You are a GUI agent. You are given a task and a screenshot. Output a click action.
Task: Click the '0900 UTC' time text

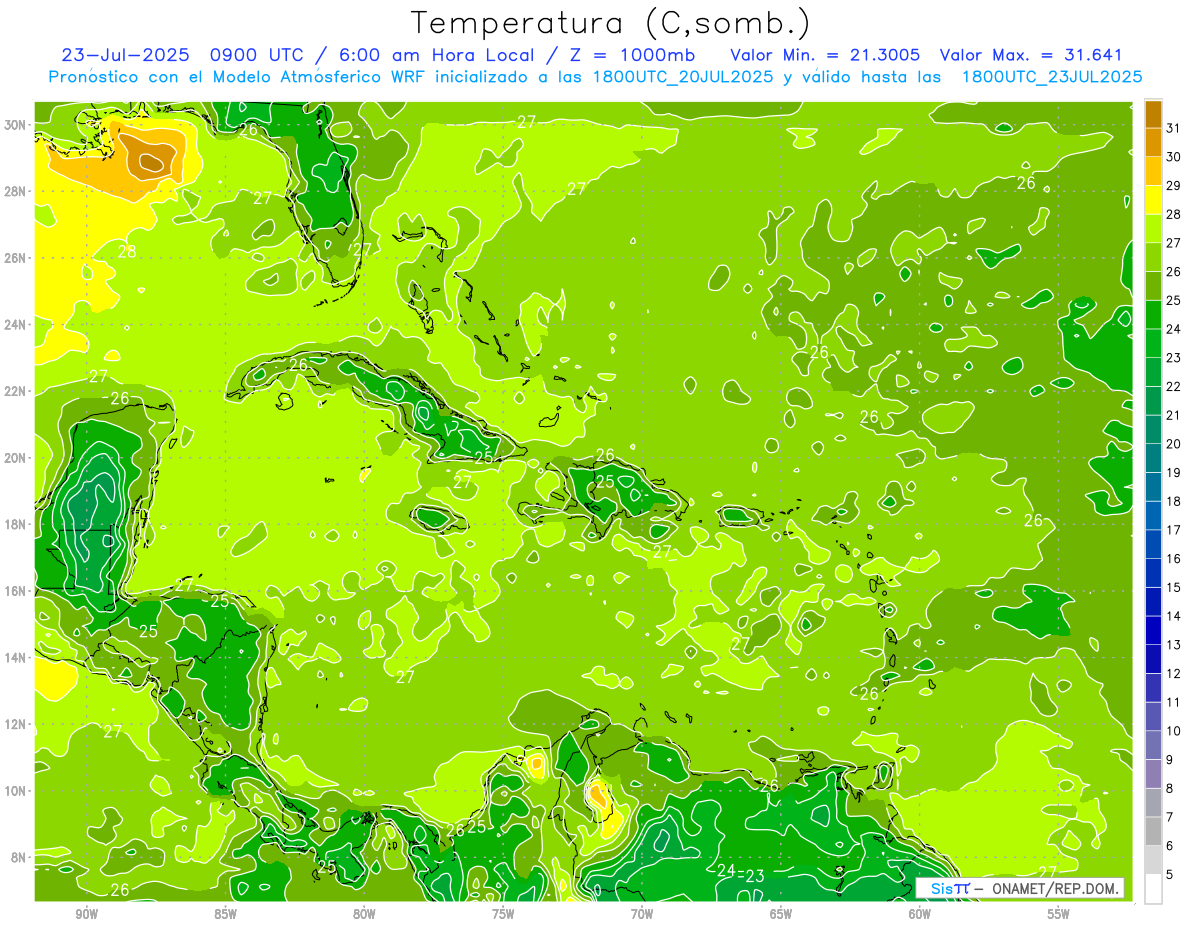[256, 55]
